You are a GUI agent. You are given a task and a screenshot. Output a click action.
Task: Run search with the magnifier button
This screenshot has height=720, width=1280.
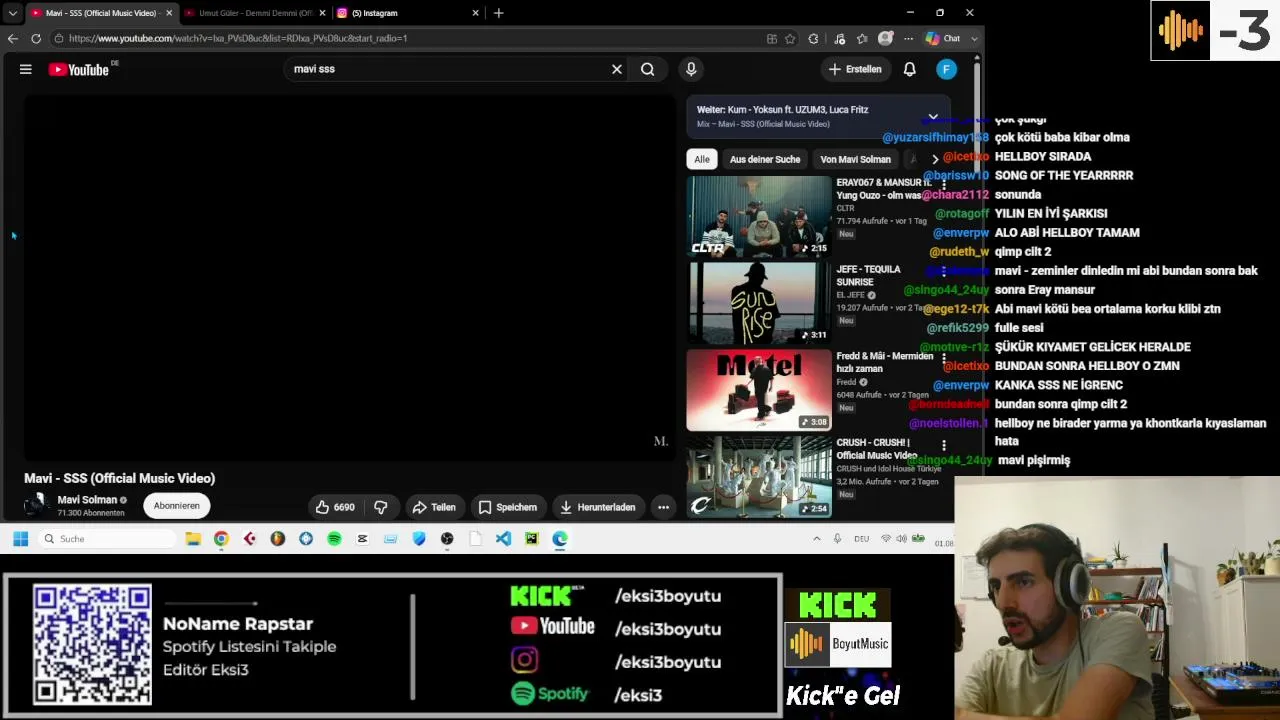coord(648,69)
